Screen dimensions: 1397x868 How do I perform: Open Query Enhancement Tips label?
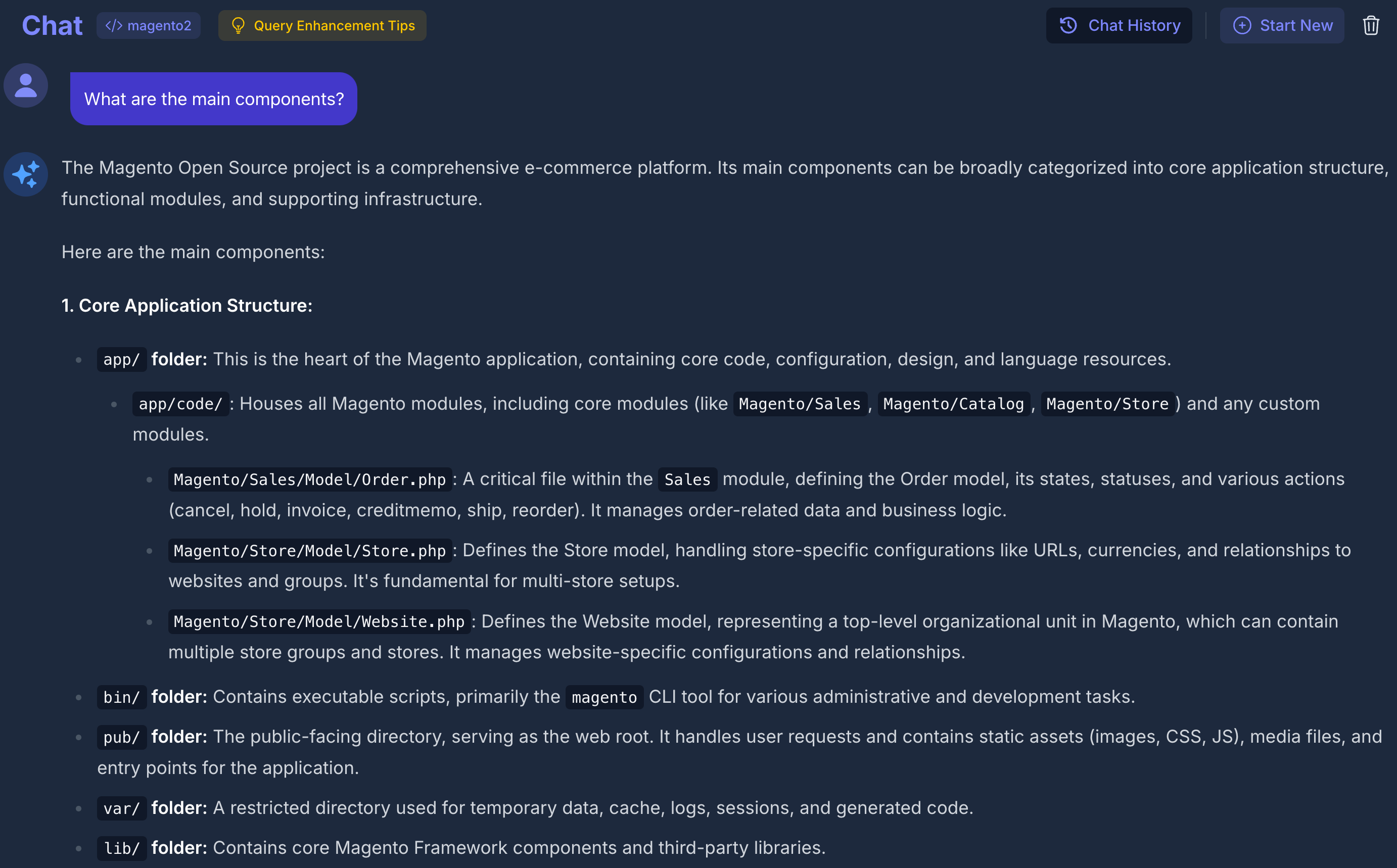pyautogui.click(x=334, y=25)
